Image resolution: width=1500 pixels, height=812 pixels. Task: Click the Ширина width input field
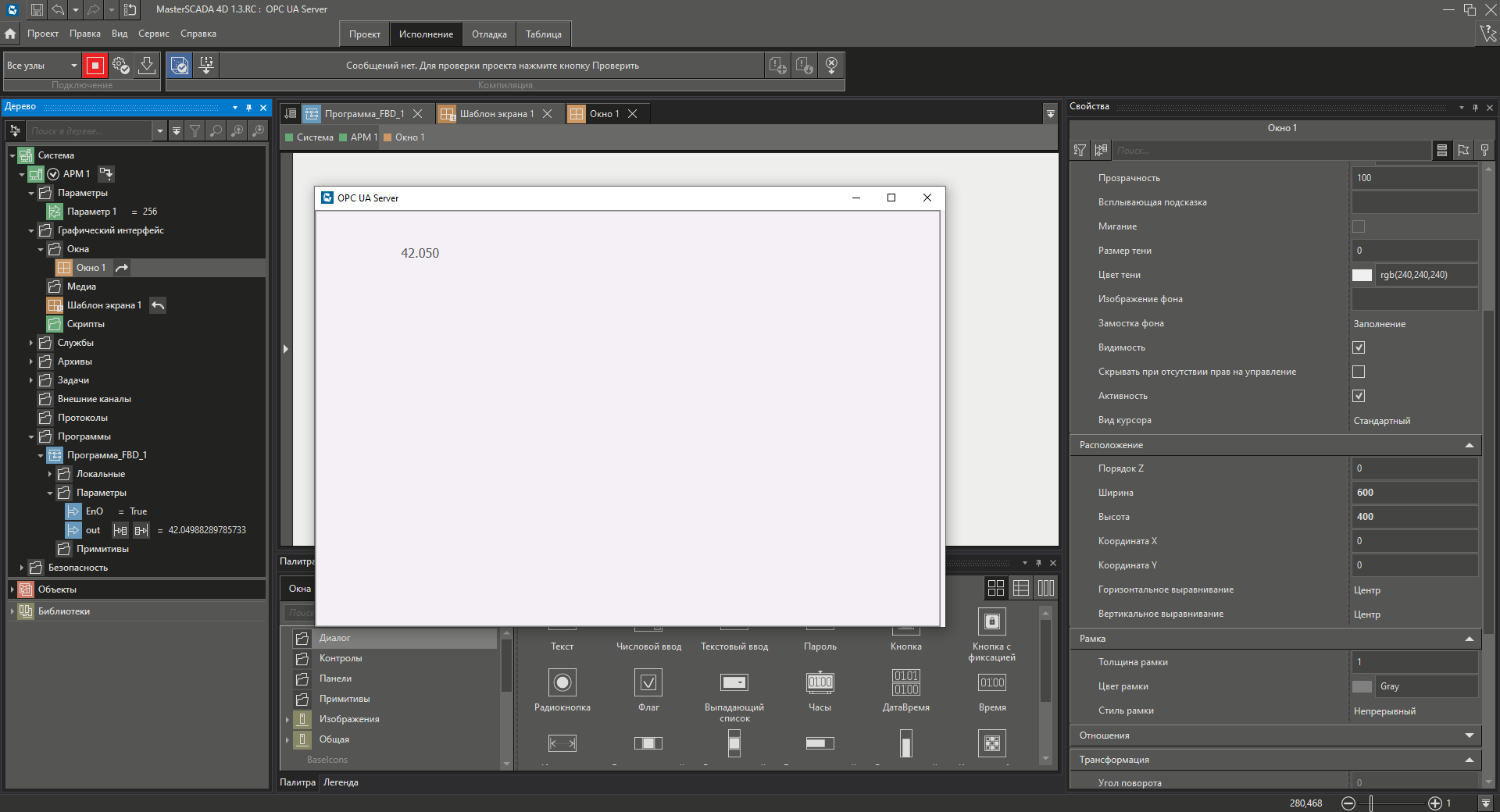pos(1414,493)
